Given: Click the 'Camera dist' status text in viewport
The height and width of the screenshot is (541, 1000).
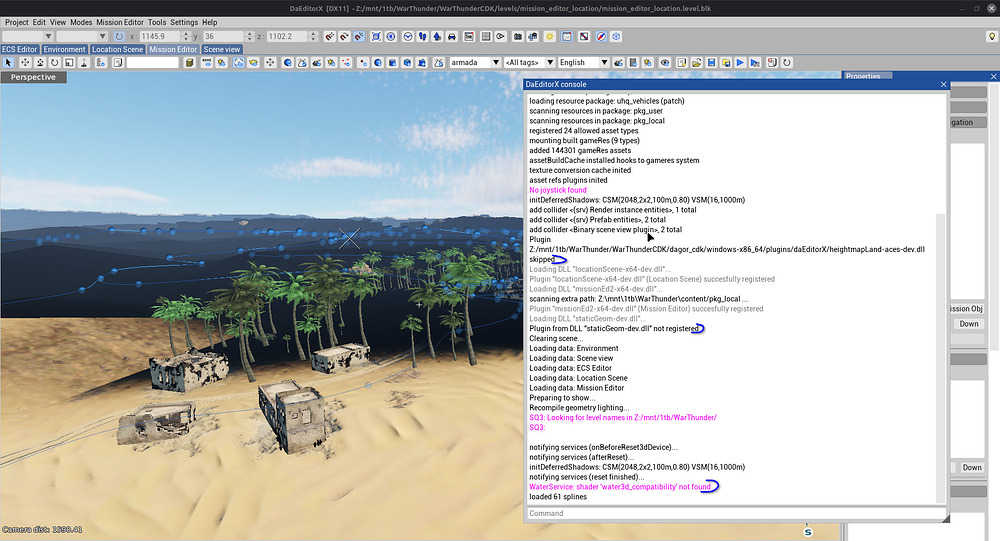Looking at the screenshot, I should (42, 530).
